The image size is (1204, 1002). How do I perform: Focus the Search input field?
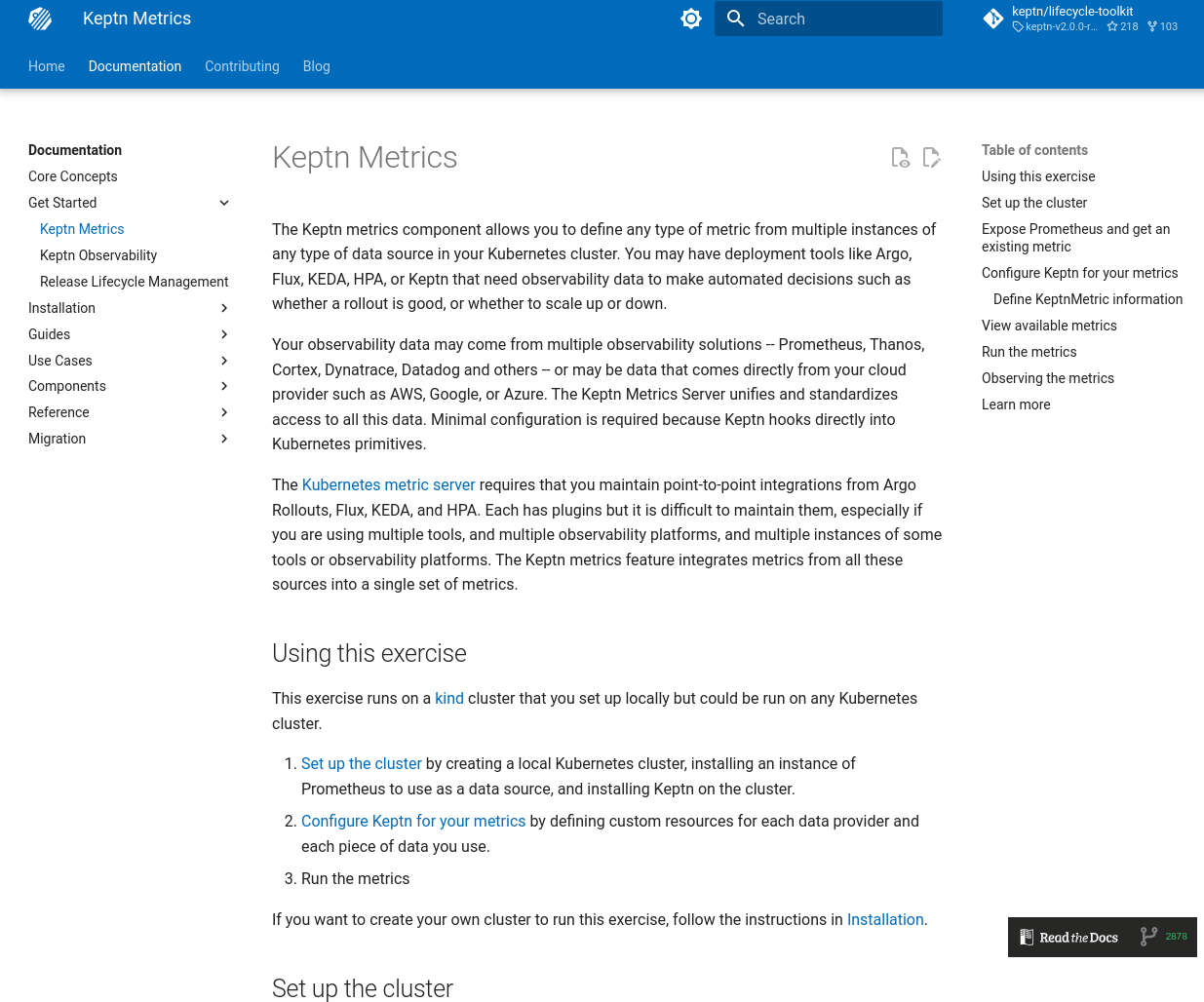tap(843, 19)
